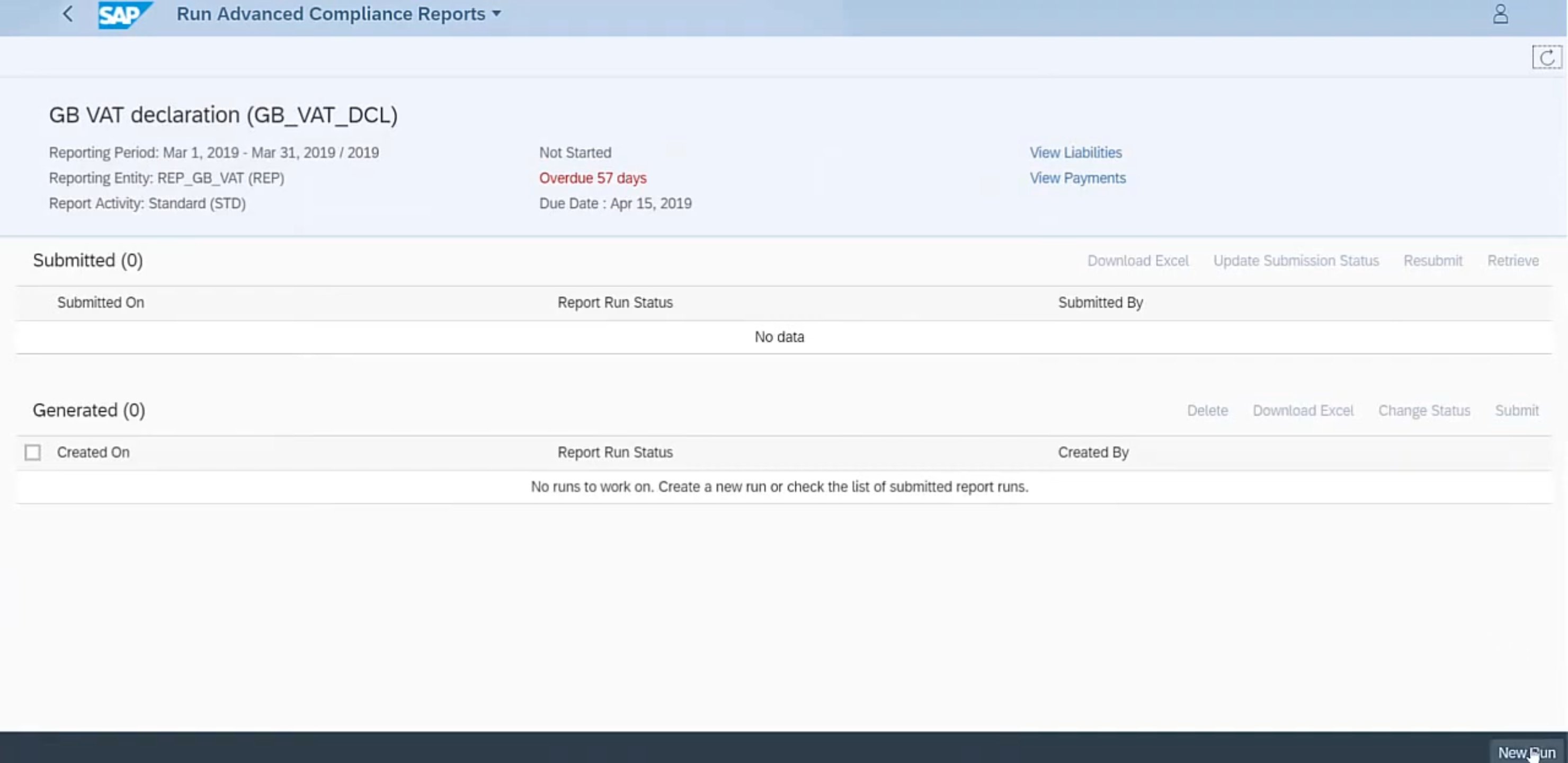This screenshot has width=1568, height=763.
Task: Click the refresh icon
Action: pyautogui.click(x=1547, y=58)
